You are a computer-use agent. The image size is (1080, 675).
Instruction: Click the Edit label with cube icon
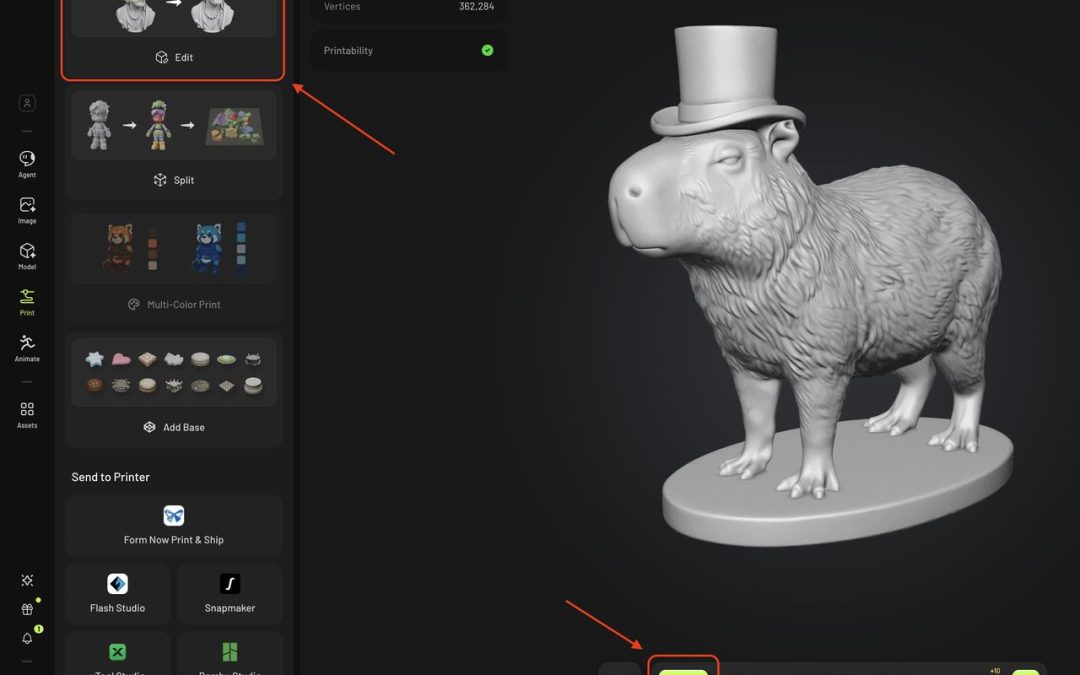(174, 57)
